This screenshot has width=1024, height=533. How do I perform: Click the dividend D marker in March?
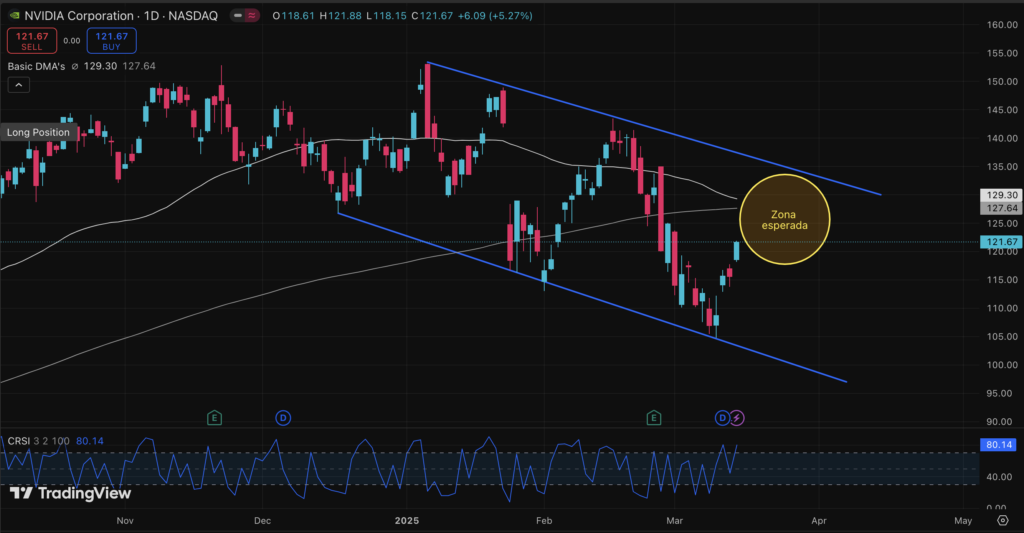pyautogui.click(x=722, y=418)
